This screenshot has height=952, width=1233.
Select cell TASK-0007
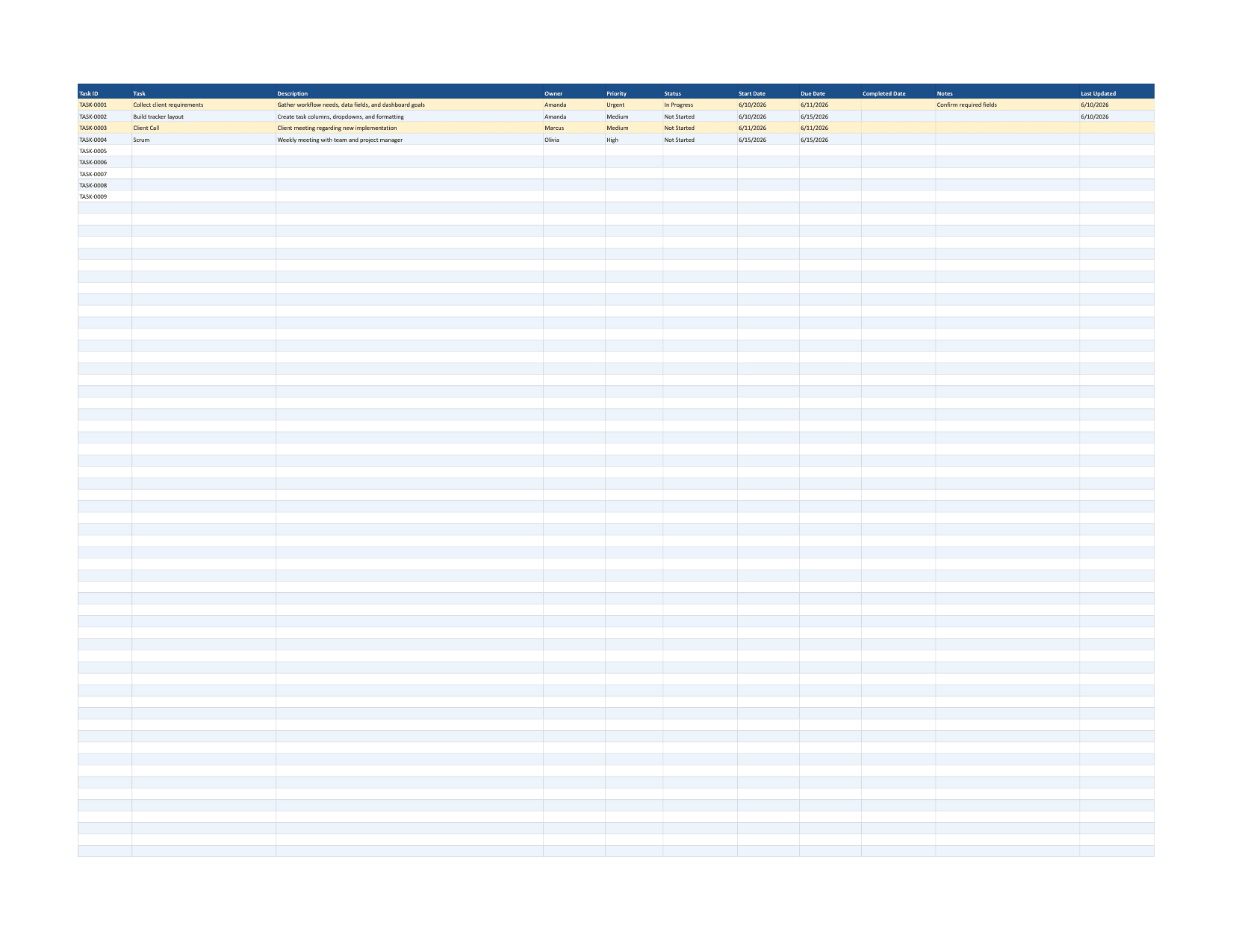pyautogui.click(x=105, y=174)
